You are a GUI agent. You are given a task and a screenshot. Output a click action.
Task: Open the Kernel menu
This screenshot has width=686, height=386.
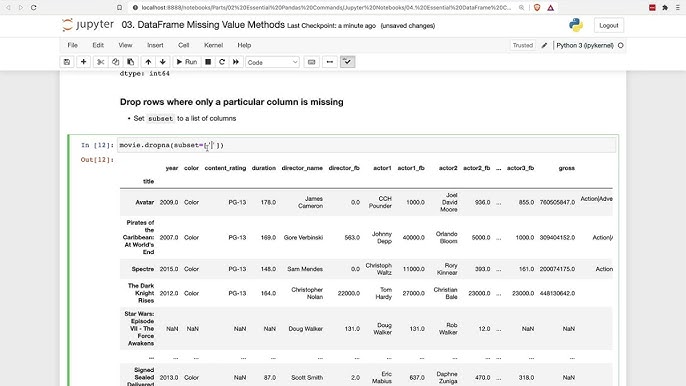click(x=214, y=45)
